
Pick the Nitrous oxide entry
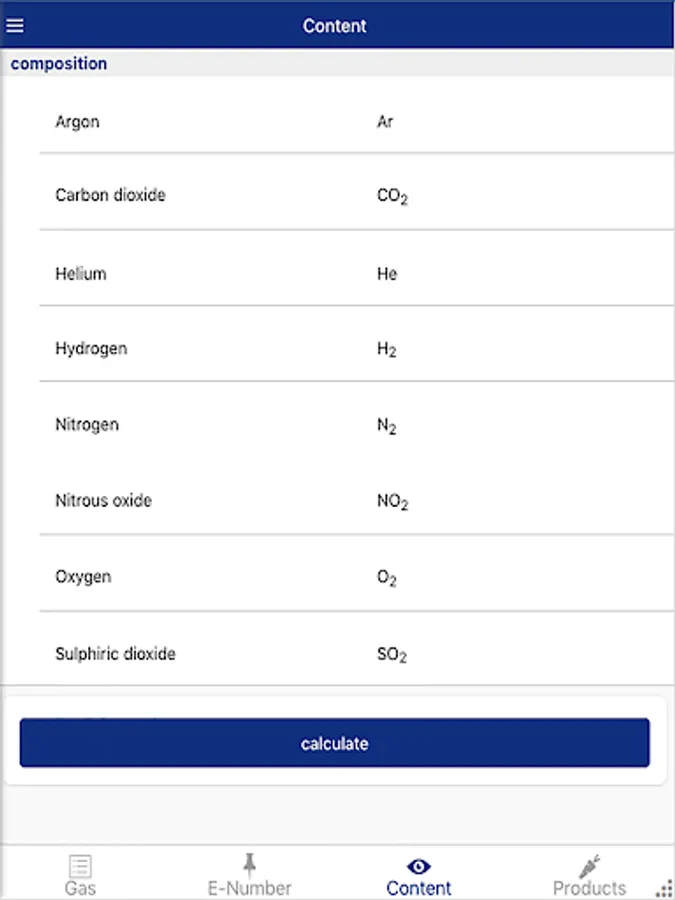pyautogui.click(x=338, y=500)
